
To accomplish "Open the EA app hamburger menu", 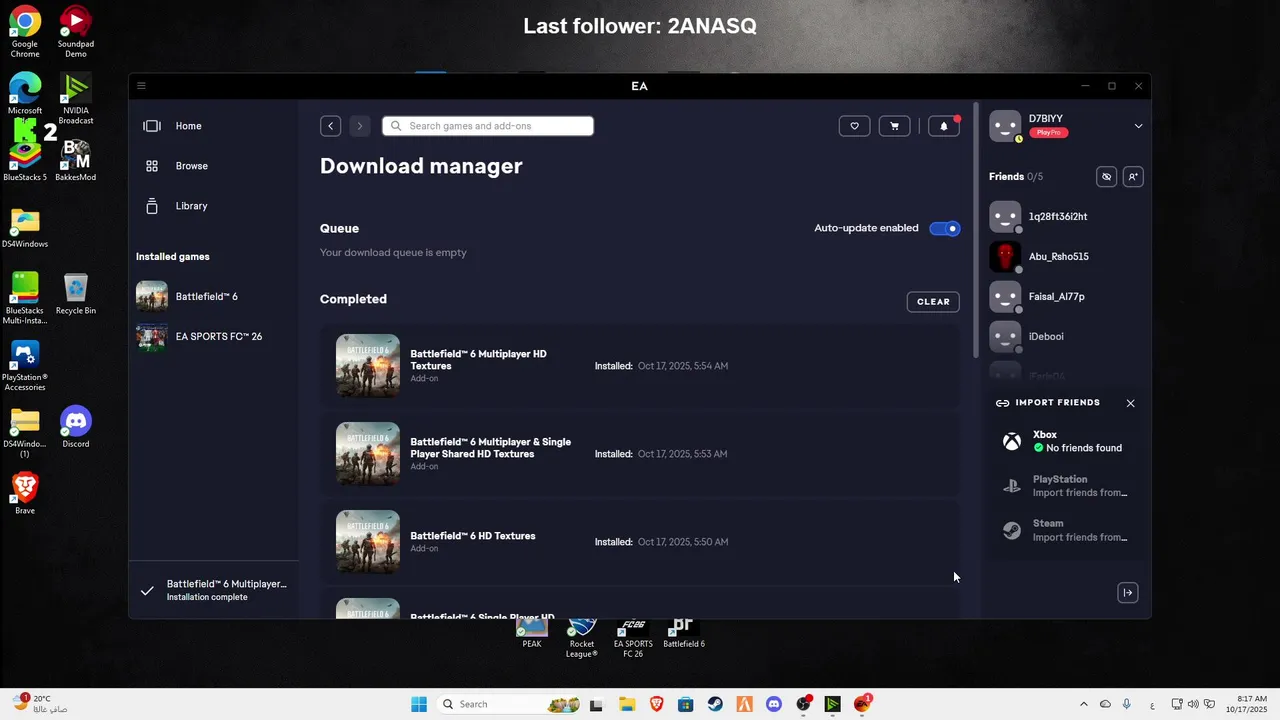I will pos(141,86).
